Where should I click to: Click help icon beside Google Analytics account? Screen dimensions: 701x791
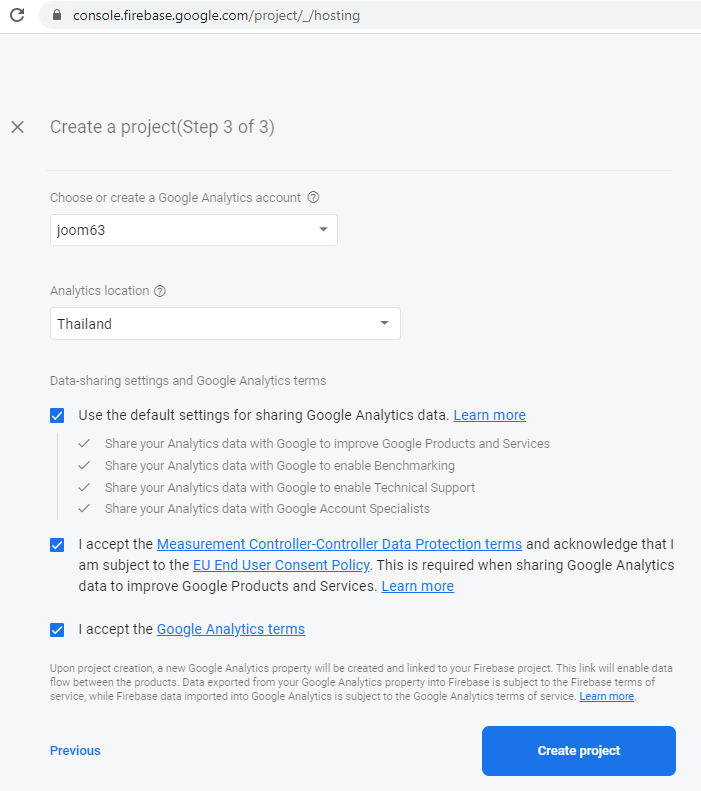click(313, 198)
